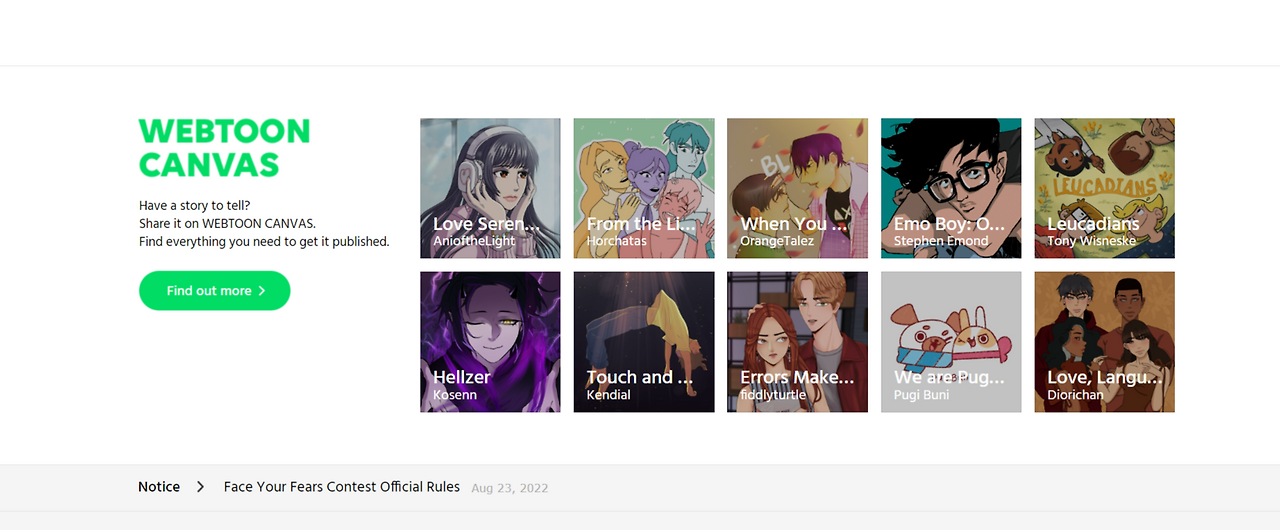Open the Emo Boy comic by Stephen Emond

[x=951, y=188]
